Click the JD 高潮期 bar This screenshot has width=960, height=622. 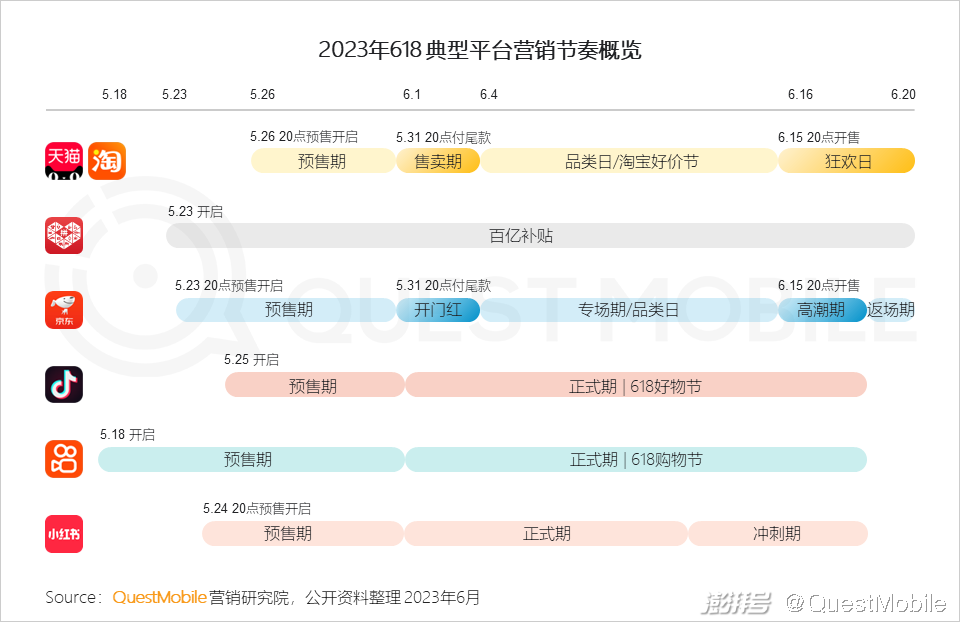point(822,310)
